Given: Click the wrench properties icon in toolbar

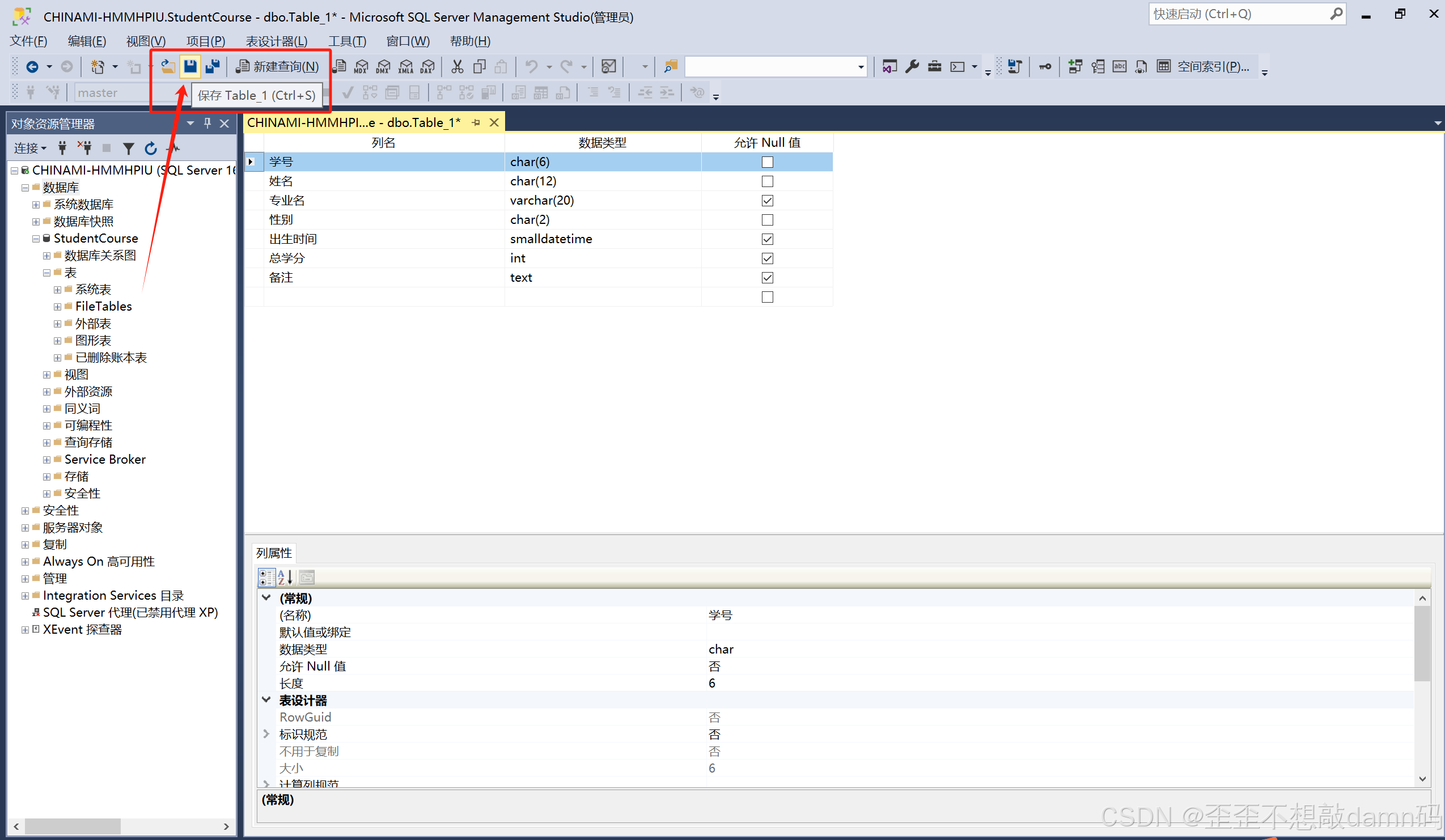Looking at the screenshot, I should (912, 66).
